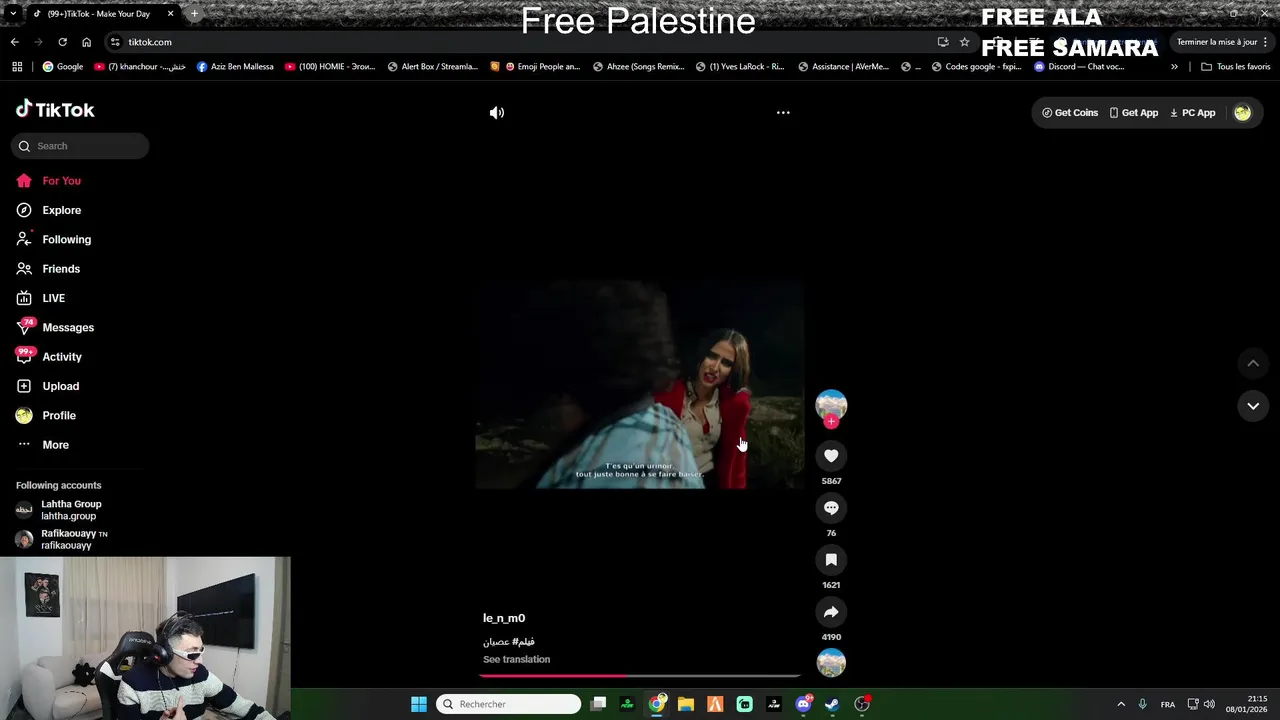Open the Windows Start menu

(x=419, y=704)
